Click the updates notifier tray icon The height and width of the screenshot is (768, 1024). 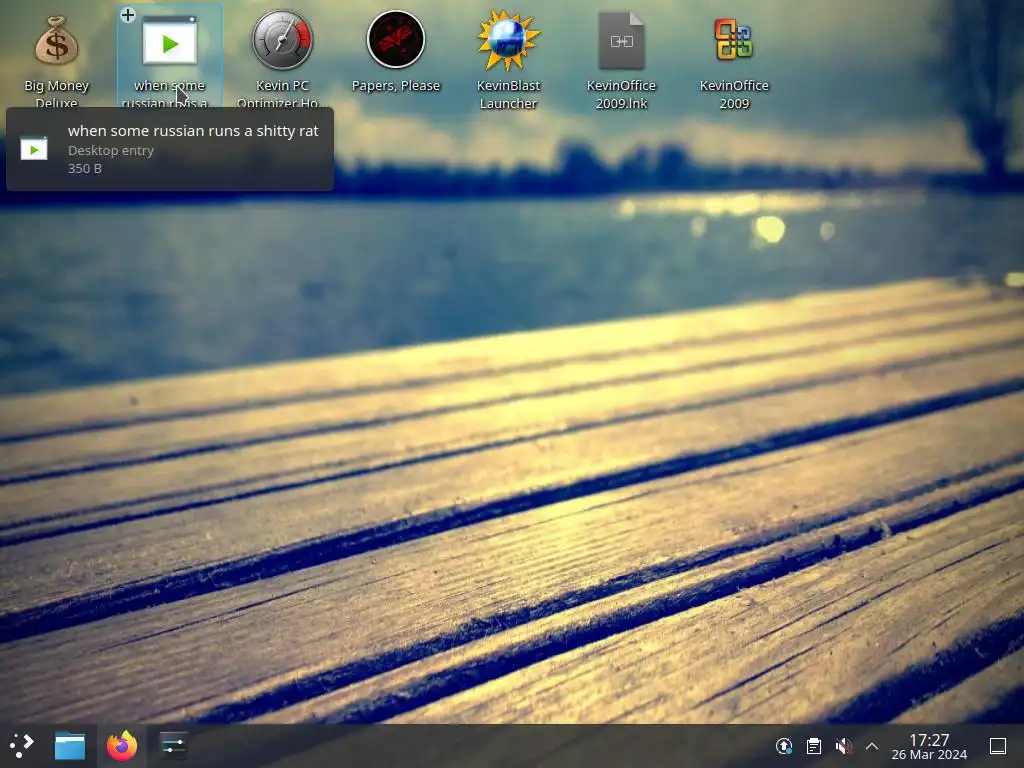click(784, 746)
